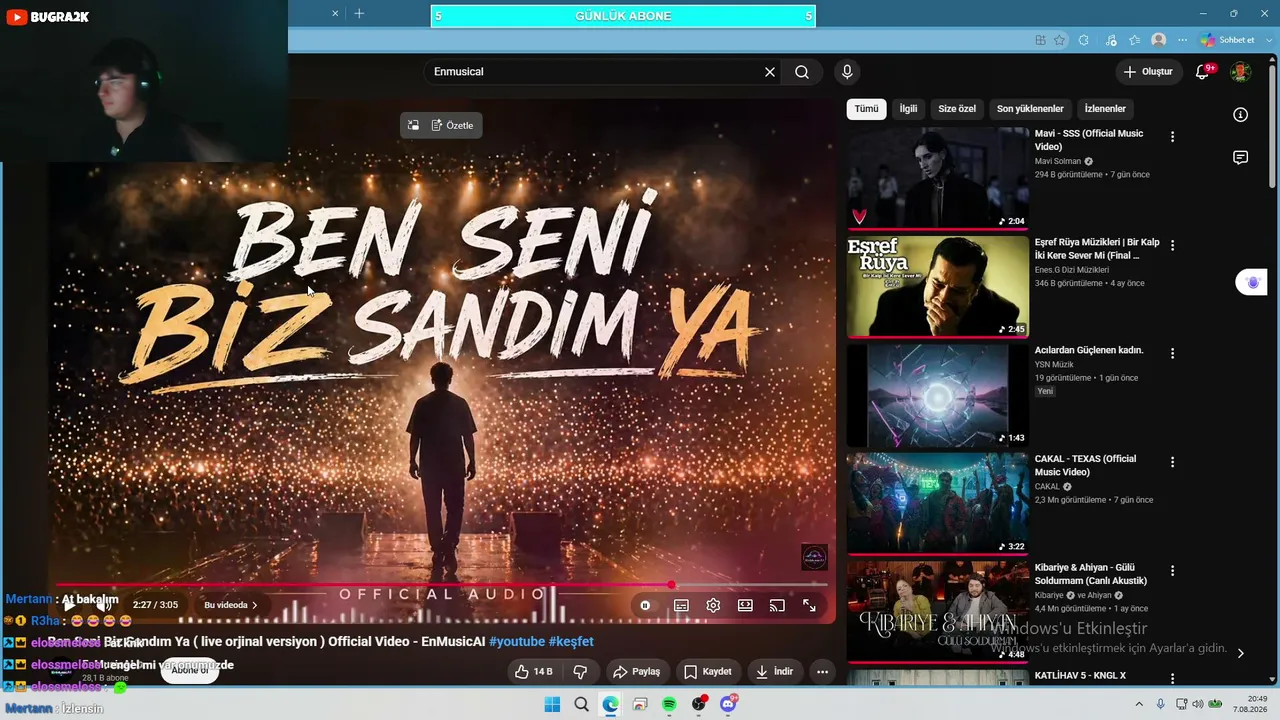Open the video player settings gear

(x=713, y=605)
